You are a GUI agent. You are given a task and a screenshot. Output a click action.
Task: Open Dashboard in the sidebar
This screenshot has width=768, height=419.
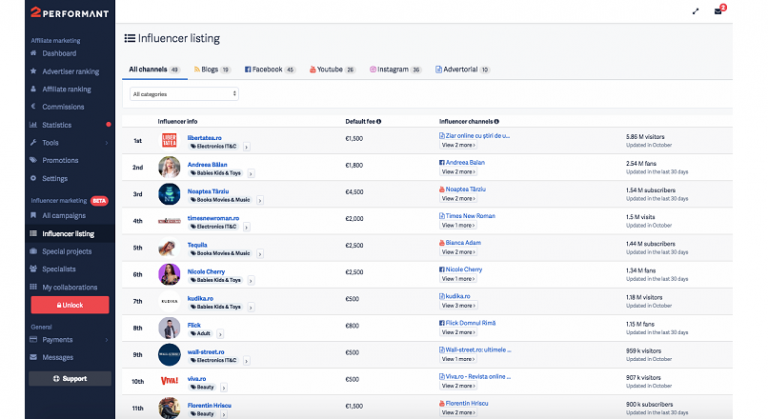[x=59, y=53]
